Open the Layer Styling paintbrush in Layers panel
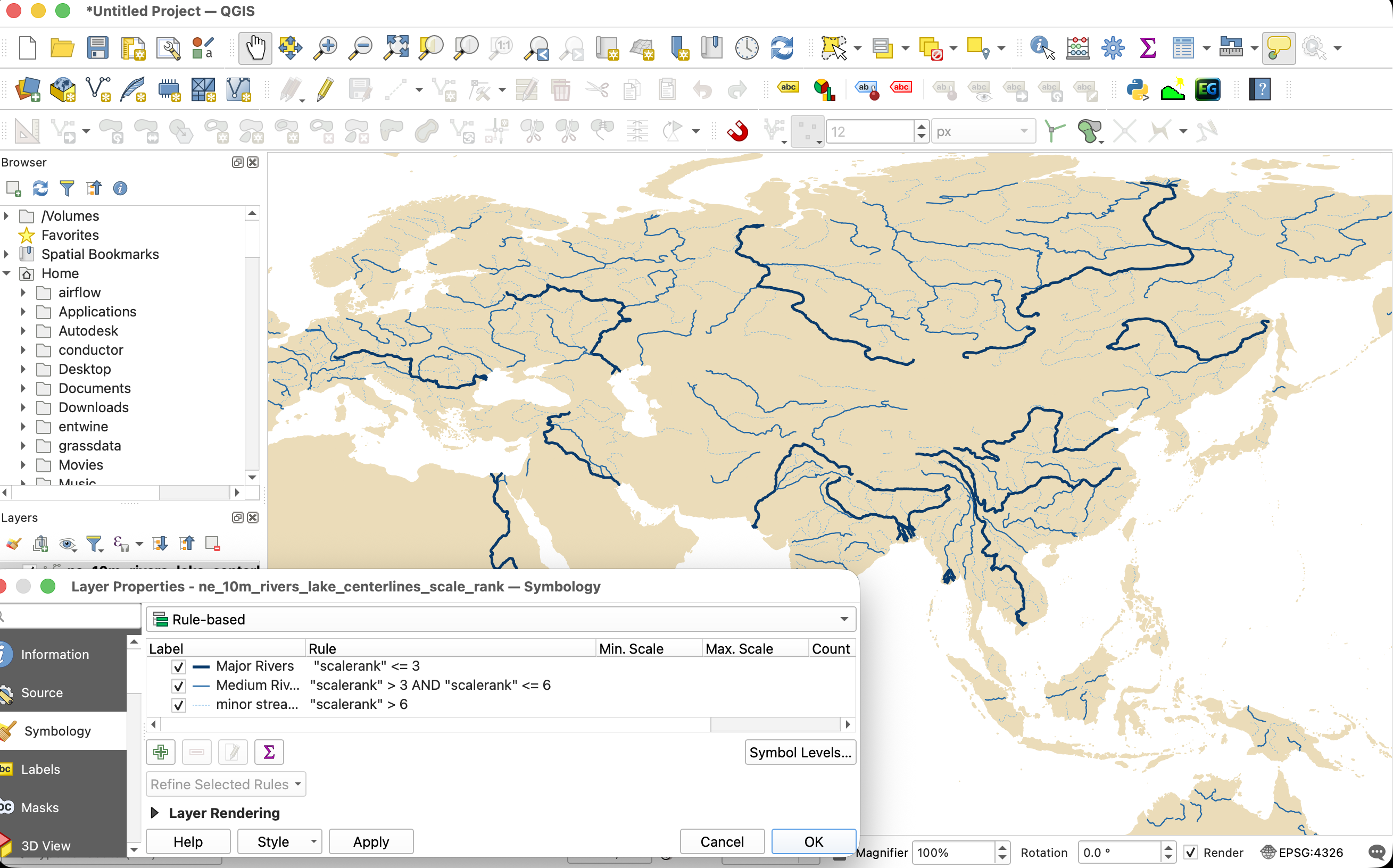Viewport: 1393px width, 868px height. (13, 543)
